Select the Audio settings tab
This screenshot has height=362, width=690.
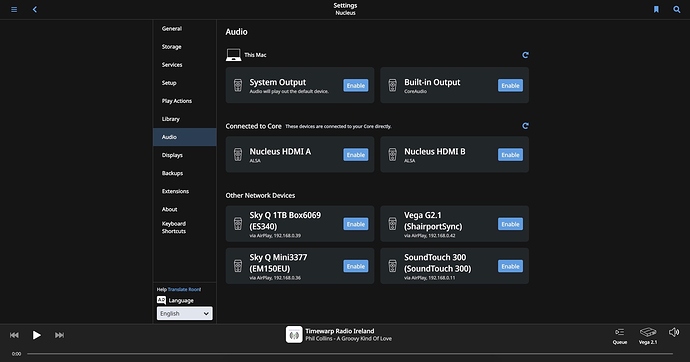(184, 137)
